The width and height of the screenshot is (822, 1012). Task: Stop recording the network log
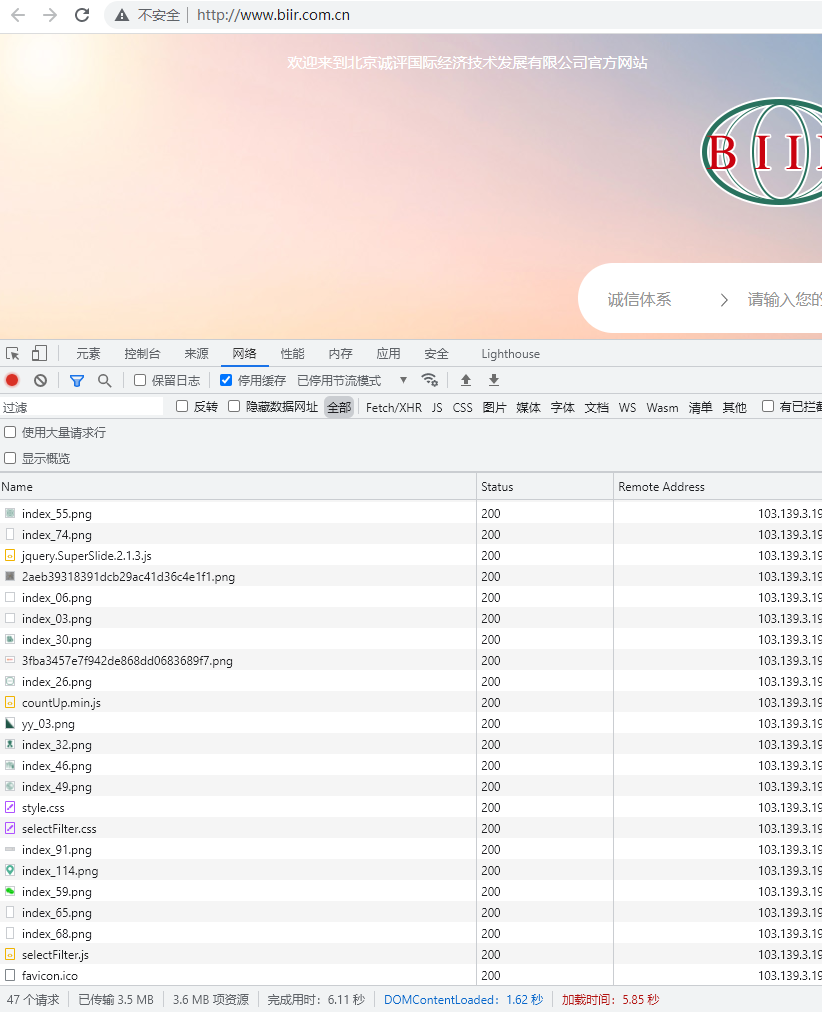[11, 380]
